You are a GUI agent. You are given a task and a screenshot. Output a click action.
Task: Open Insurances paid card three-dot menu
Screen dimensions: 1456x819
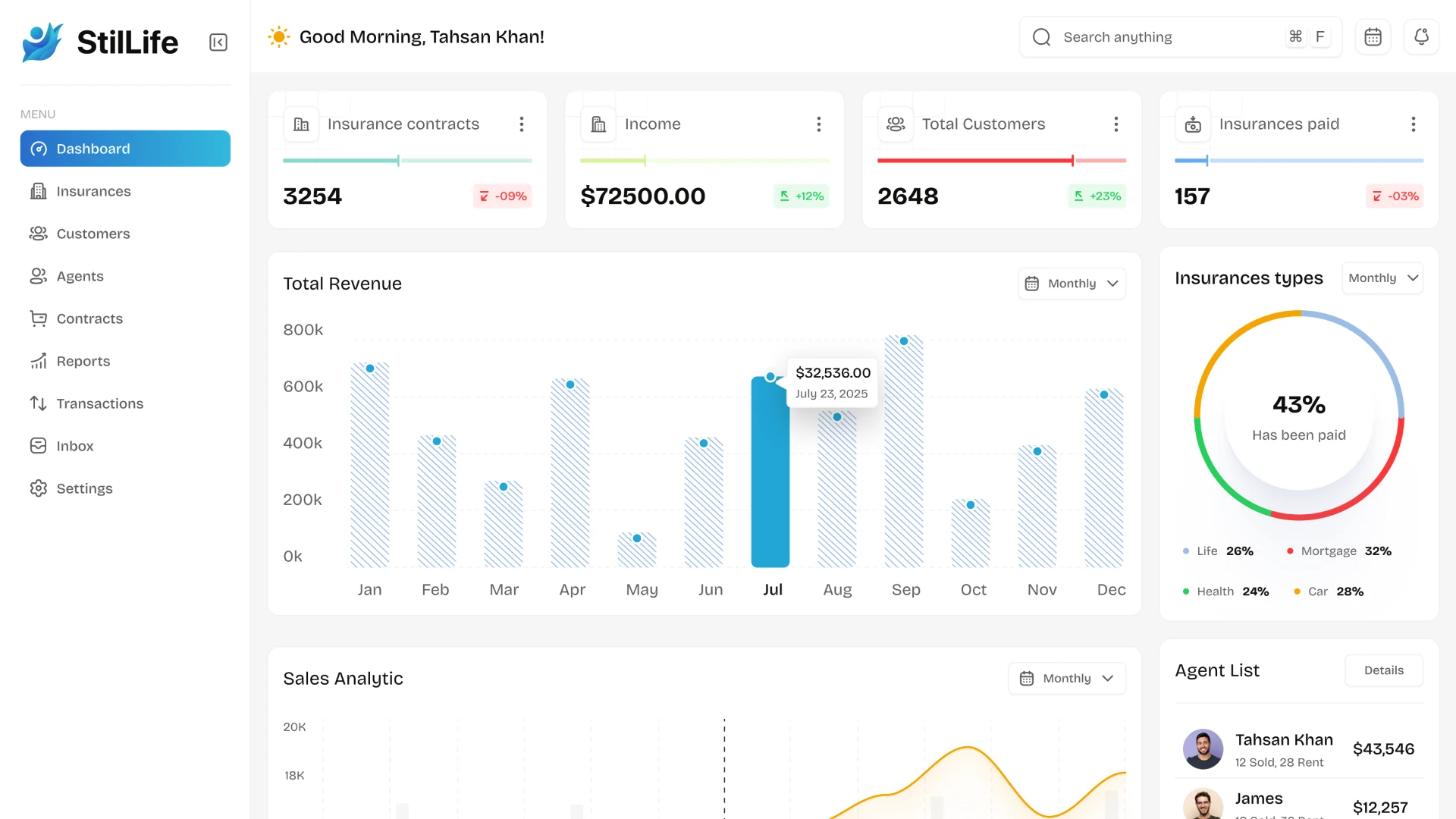pyautogui.click(x=1413, y=124)
